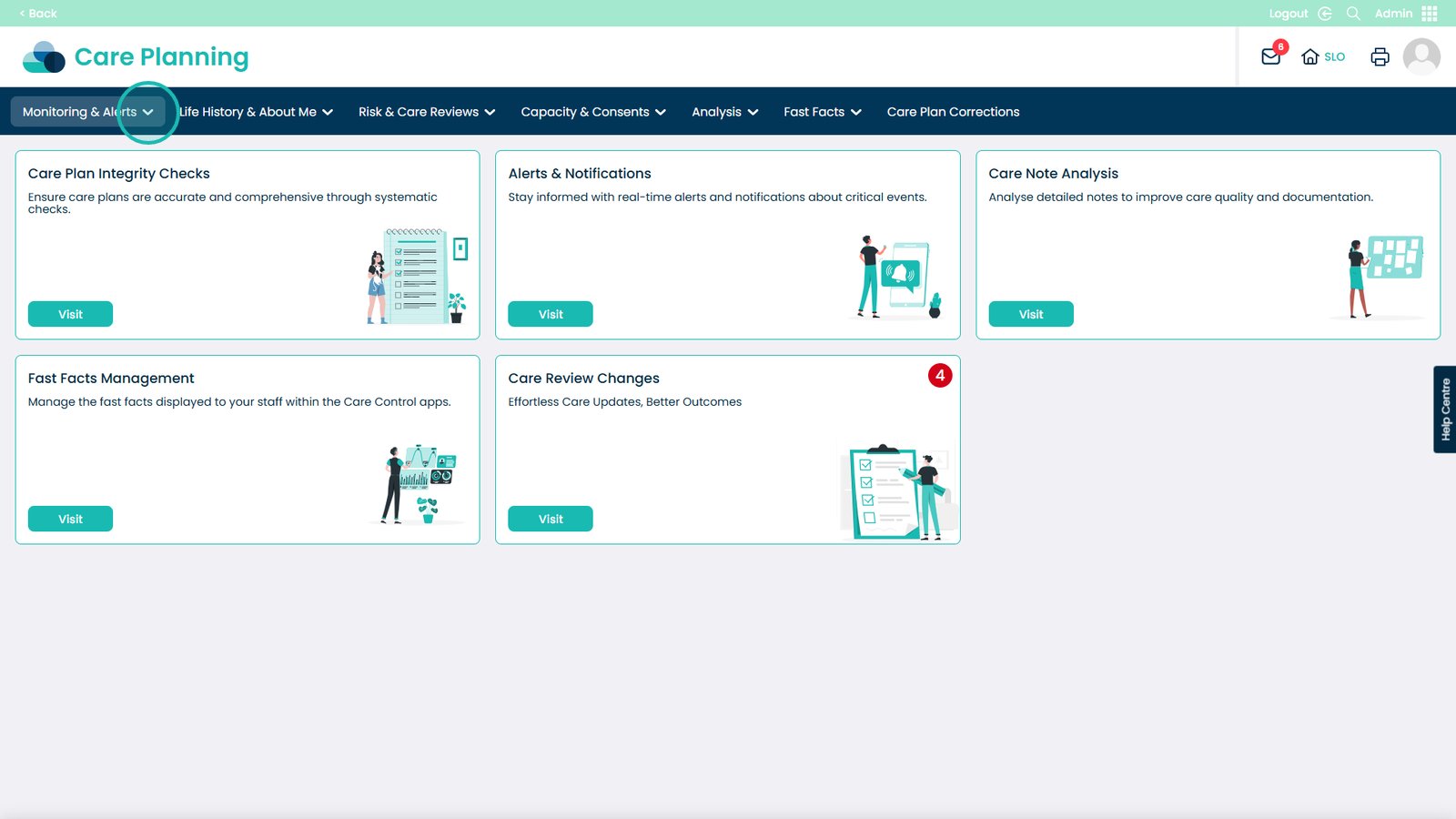Open the Risk & Care Reviews dropdown
Viewport: 1456px width, 819px height.
tap(426, 112)
